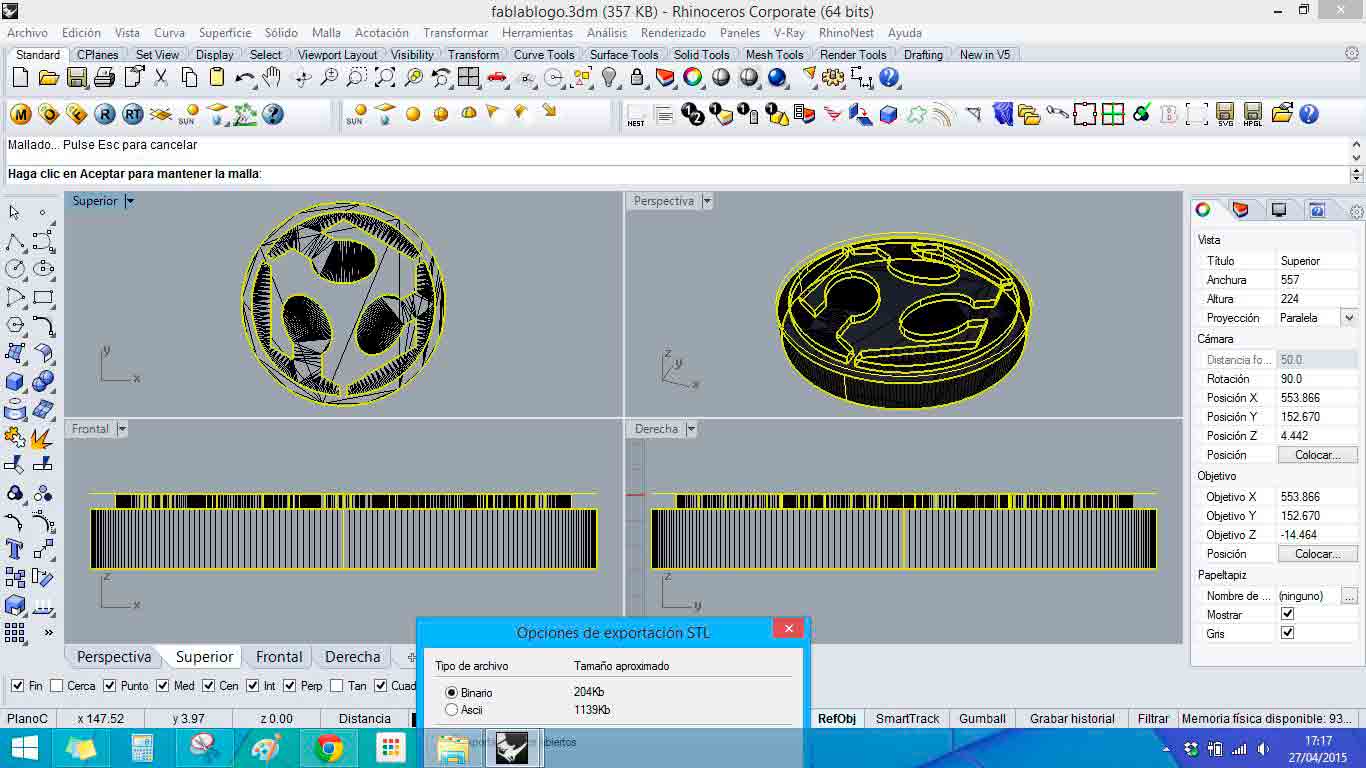This screenshot has height=768, width=1366.
Task: Switch to the Derecha viewport tab
Action: point(353,657)
